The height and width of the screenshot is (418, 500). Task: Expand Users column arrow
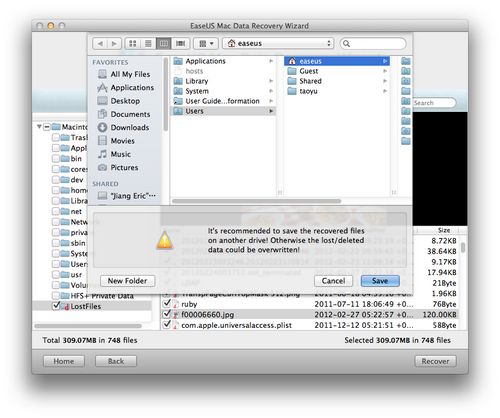click(271, 111)
